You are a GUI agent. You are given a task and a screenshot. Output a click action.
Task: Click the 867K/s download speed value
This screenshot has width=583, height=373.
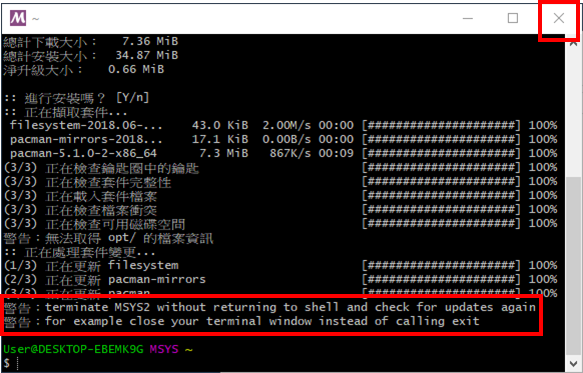click(x=290, y=153)
